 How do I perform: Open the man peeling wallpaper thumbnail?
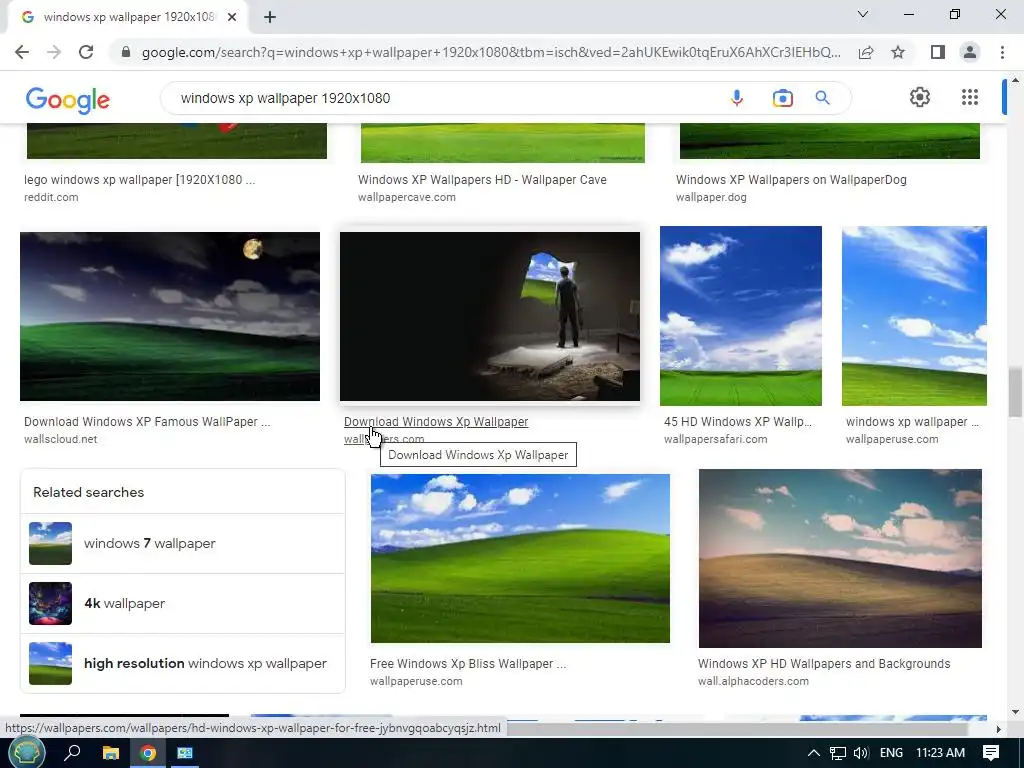pos(490,316)
